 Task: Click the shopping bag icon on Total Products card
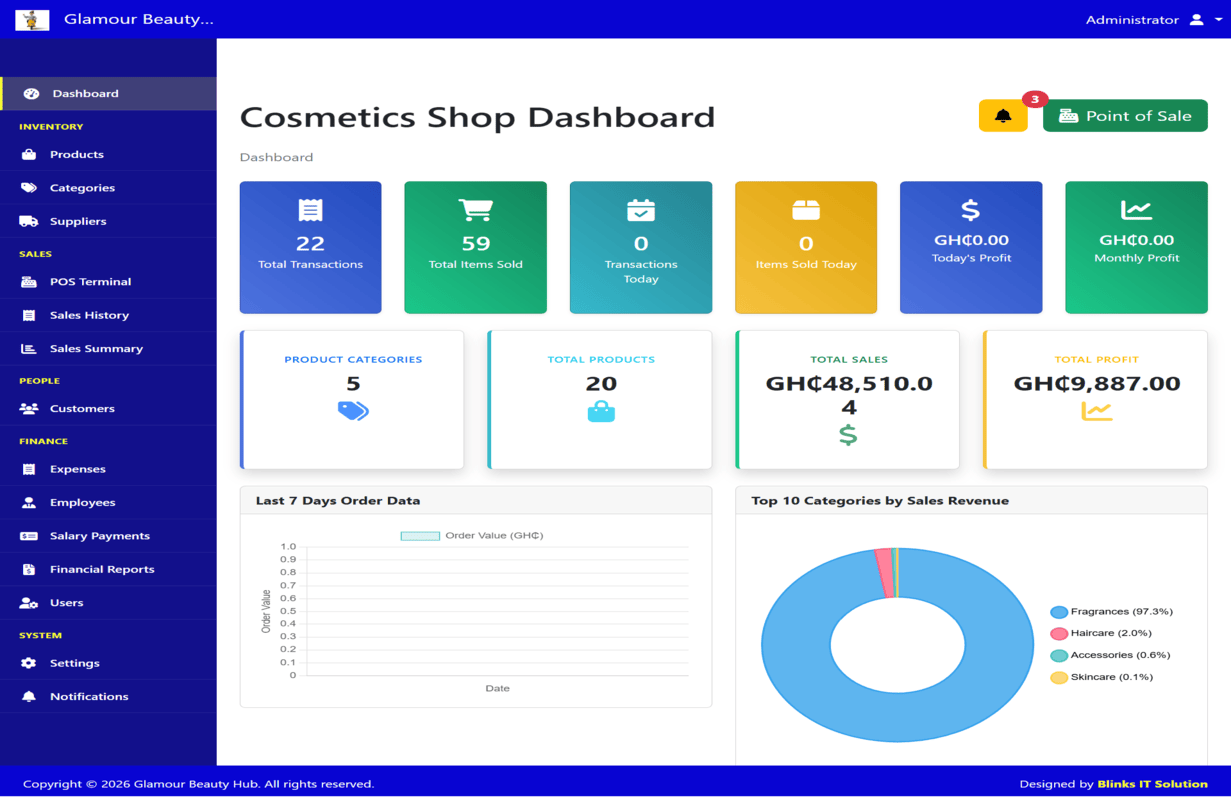coord(600,410)
